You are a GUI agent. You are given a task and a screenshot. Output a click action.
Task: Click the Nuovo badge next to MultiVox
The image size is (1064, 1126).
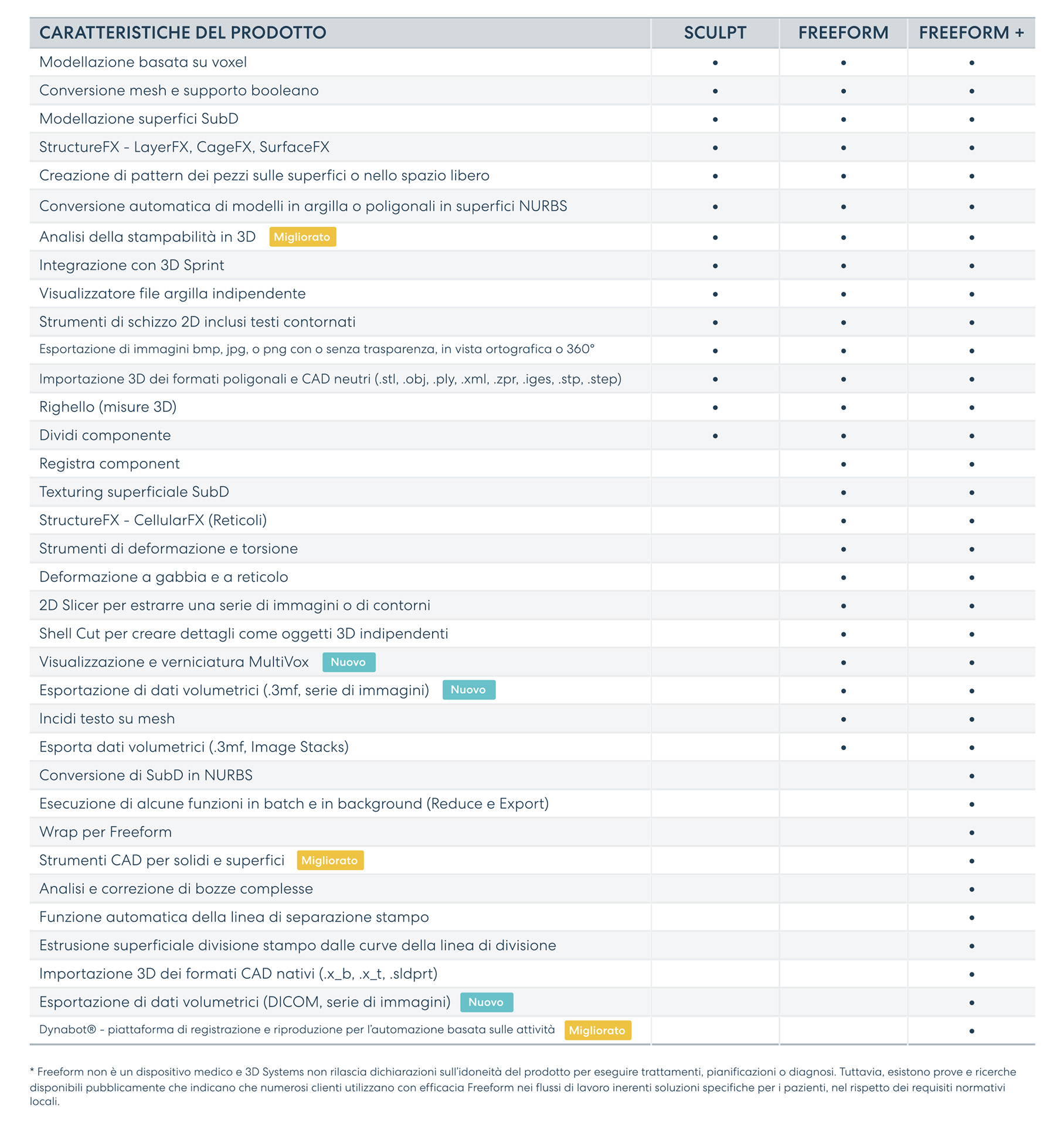coord(348,662)
